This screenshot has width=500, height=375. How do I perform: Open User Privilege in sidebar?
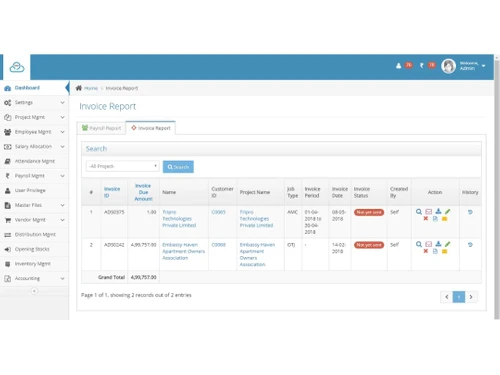34,191
